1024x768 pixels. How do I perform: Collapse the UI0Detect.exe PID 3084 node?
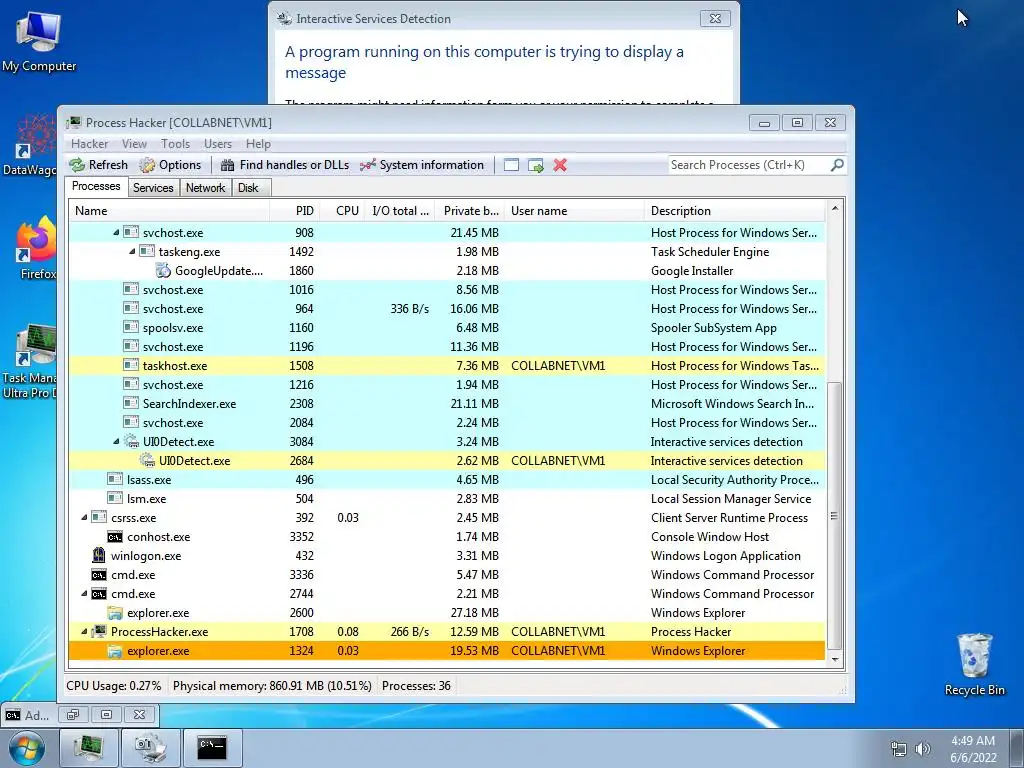[116, 441]
